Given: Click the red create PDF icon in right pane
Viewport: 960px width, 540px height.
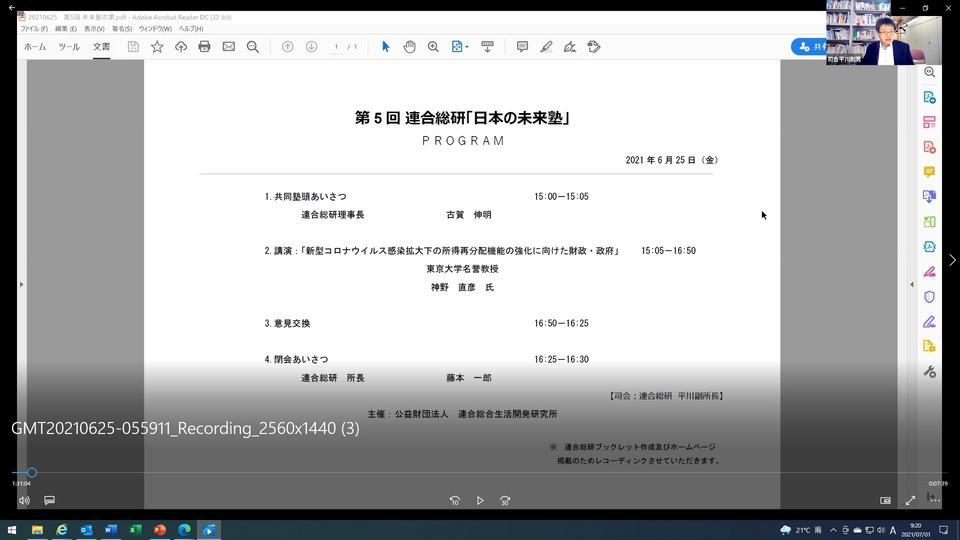Looking at the screenshot, I should (929, 147).
